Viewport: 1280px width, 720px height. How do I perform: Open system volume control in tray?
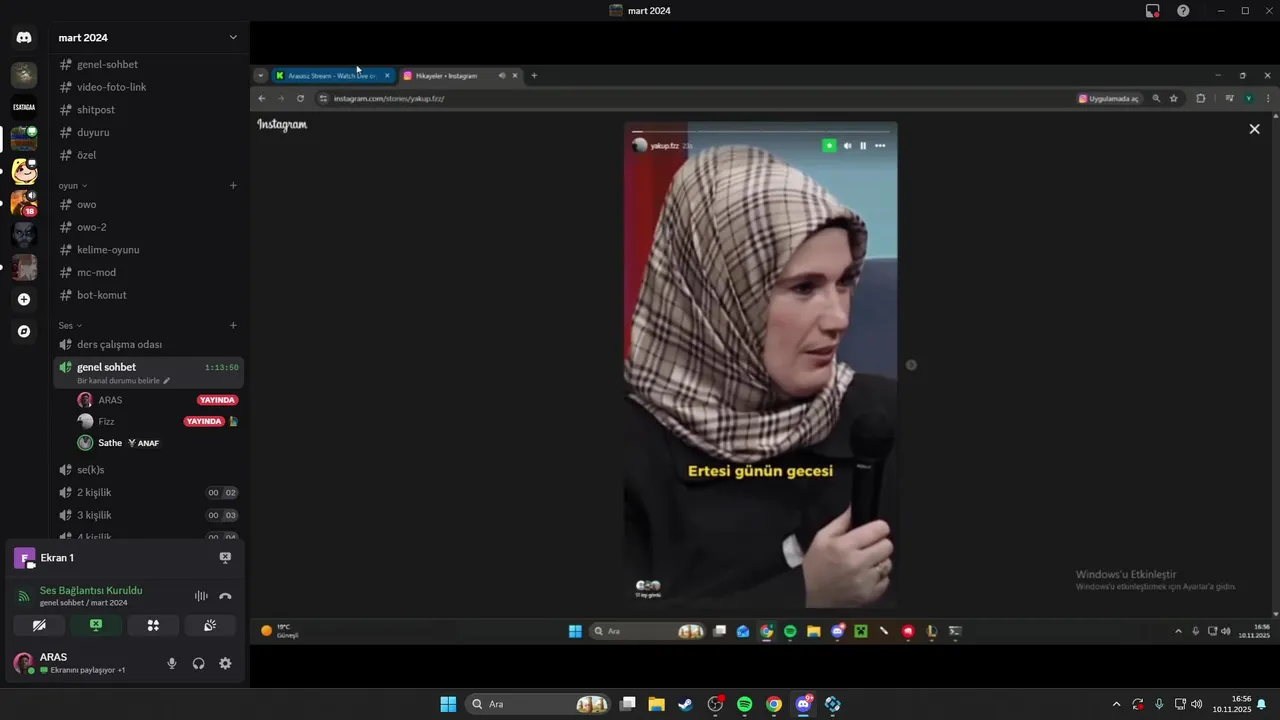[x=1197, y=704]
